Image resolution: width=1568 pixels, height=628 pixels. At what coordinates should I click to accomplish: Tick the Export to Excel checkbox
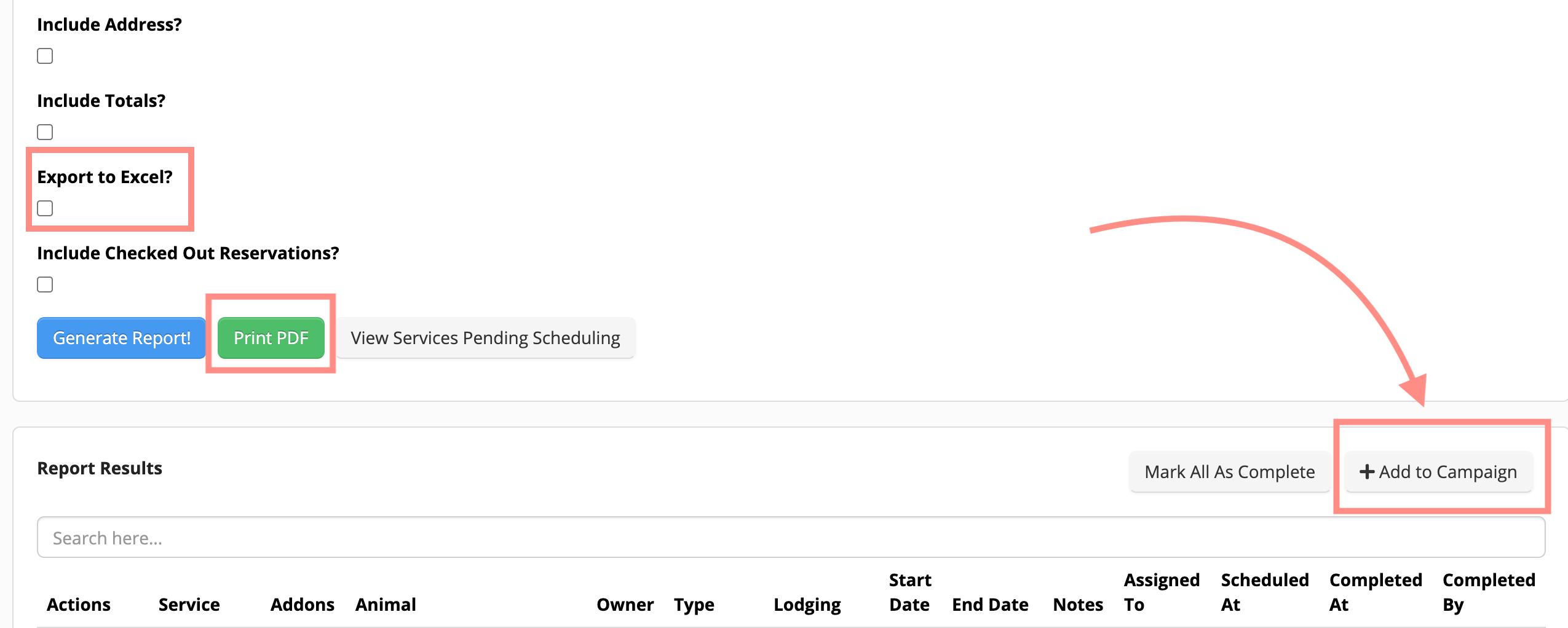pyautogui.click(x=45, y=208)
